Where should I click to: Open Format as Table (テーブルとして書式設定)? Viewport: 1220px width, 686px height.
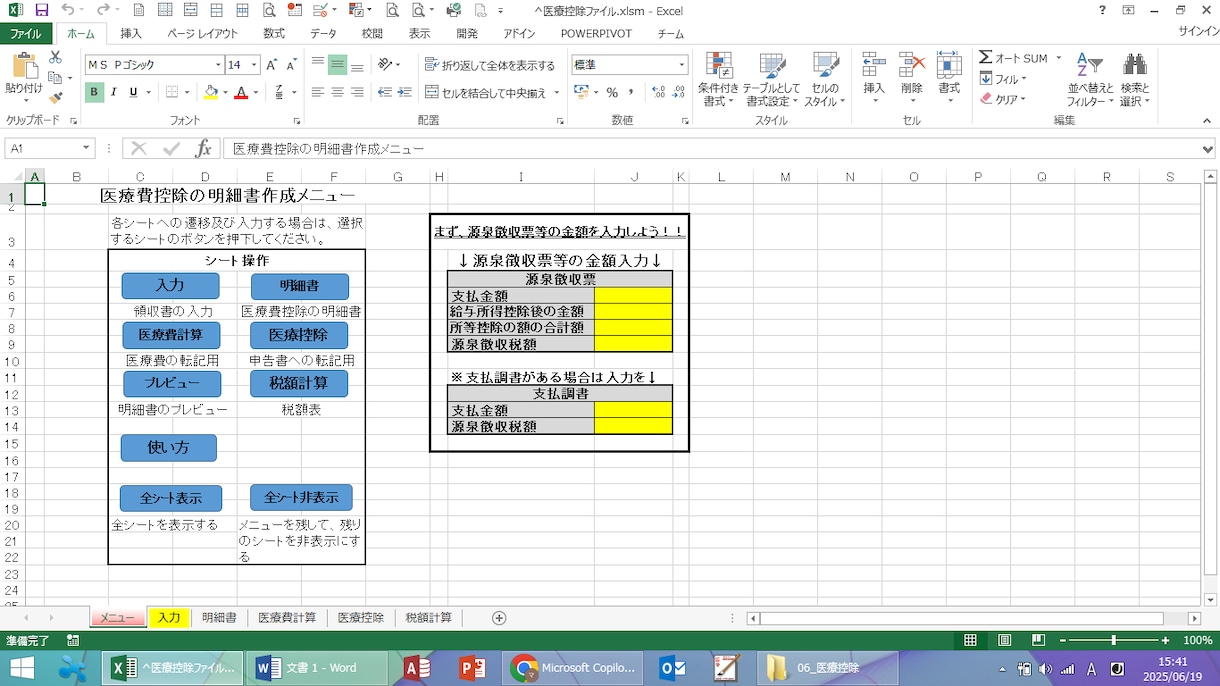click(x=771, y=80)
